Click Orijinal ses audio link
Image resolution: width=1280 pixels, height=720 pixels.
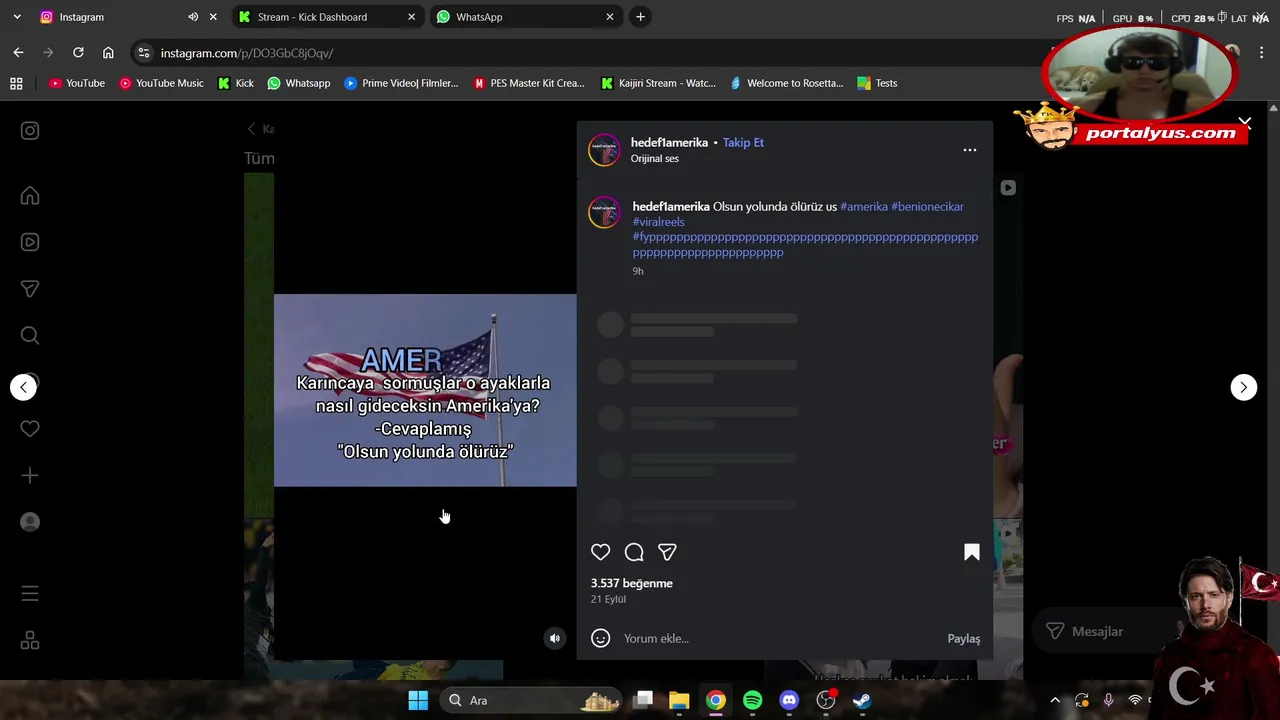[x=654, y=158]
